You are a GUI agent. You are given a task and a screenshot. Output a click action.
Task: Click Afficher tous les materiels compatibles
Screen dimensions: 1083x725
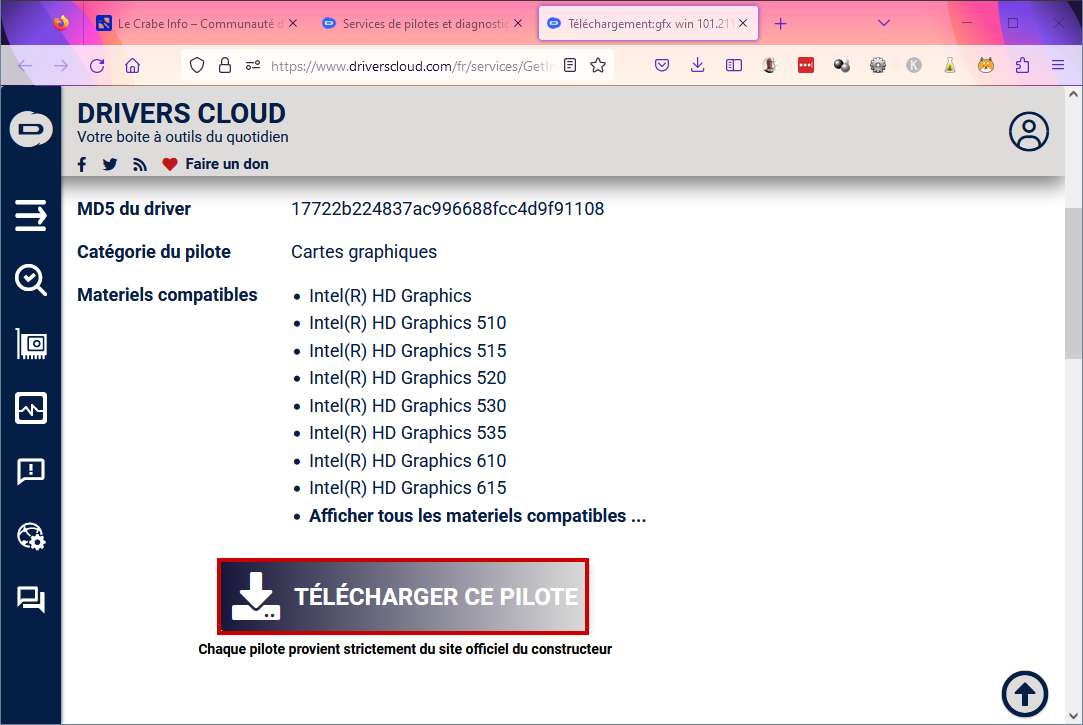coord(477,516)
